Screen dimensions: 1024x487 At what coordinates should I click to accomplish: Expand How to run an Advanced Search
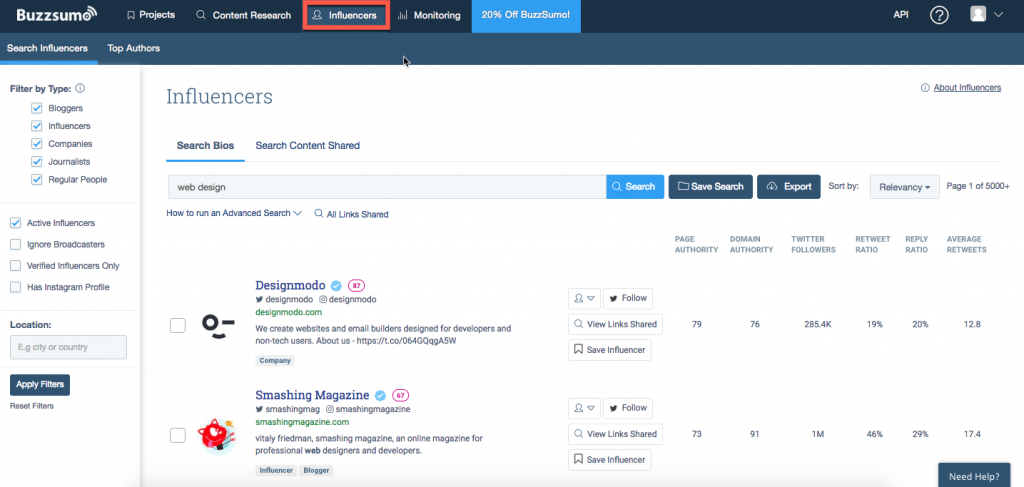tap(234, 213)
